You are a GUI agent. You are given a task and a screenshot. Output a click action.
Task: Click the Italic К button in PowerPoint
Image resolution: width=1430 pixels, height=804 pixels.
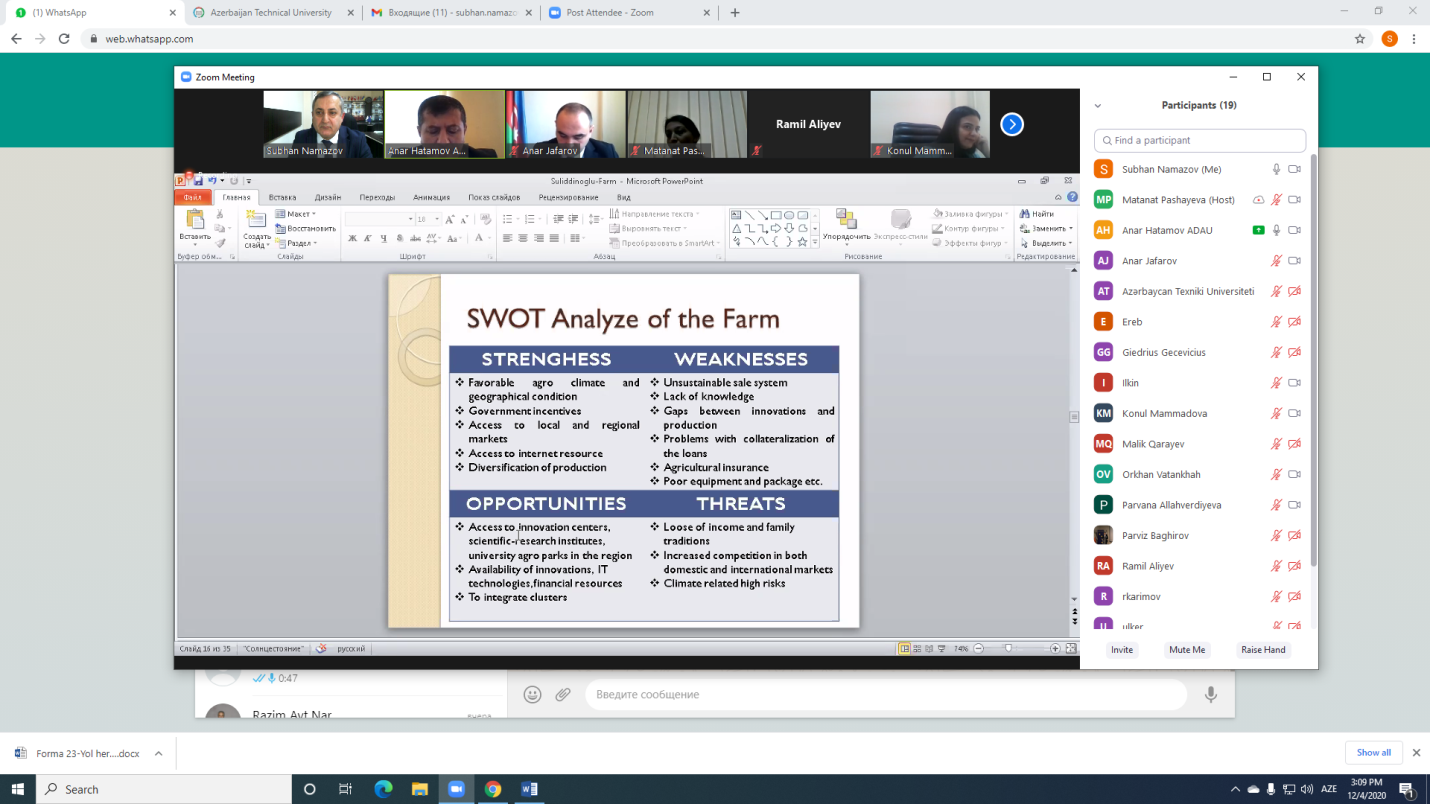(x=368, y=239)
